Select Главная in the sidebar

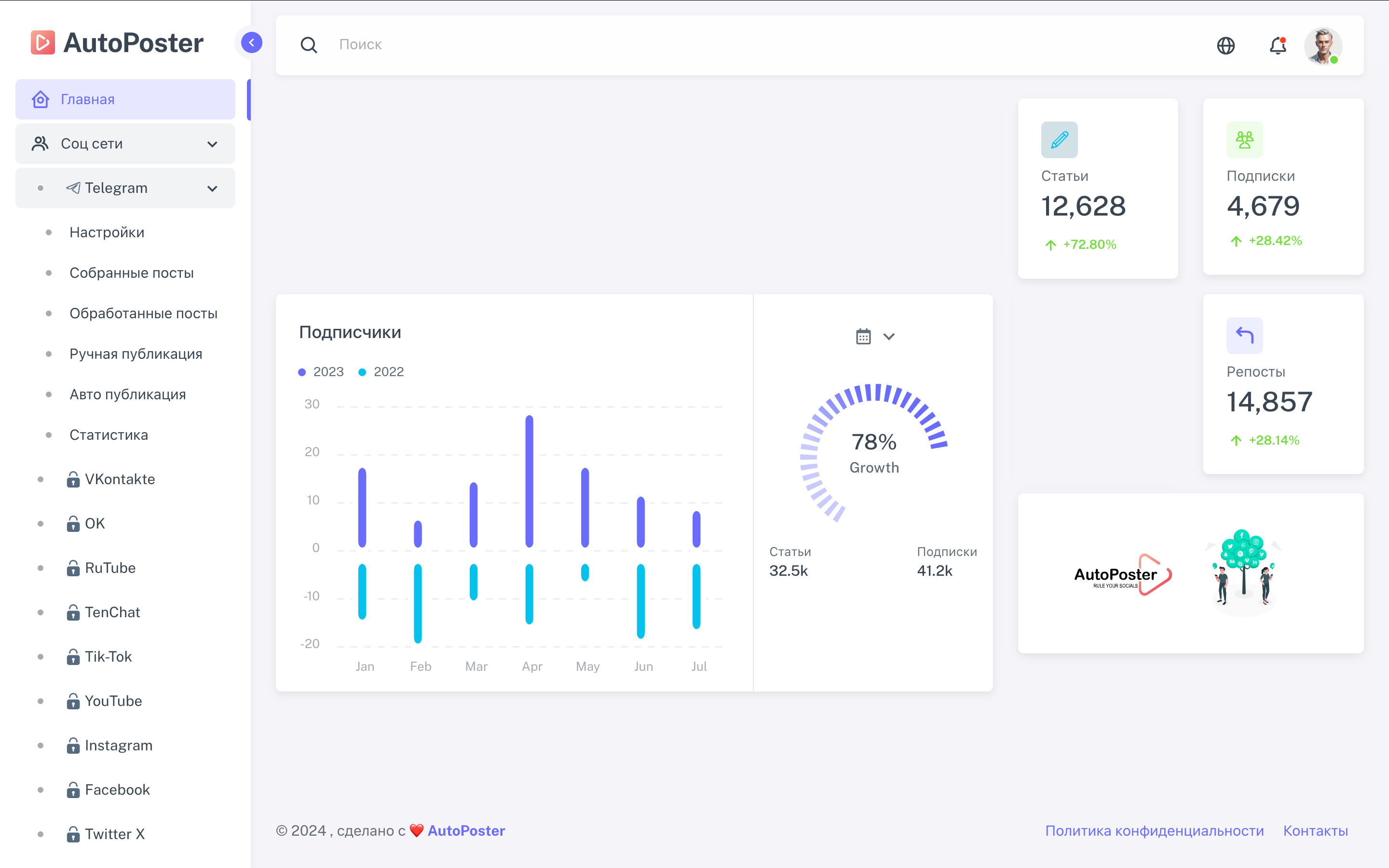point(87,99)
